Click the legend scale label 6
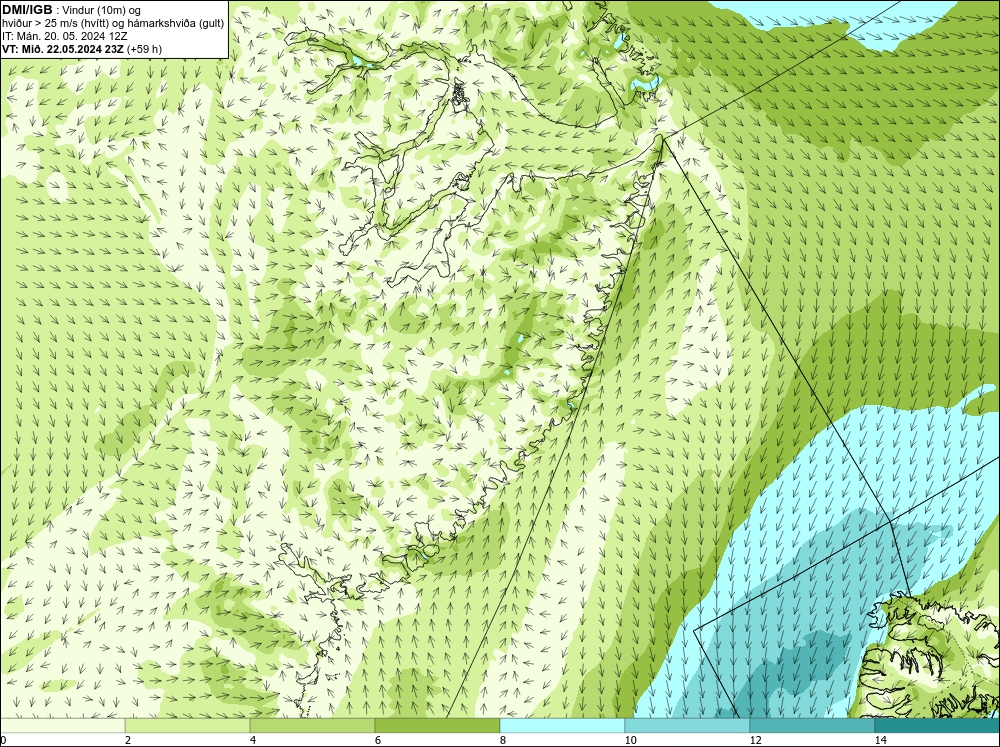 tap(378, 740)
